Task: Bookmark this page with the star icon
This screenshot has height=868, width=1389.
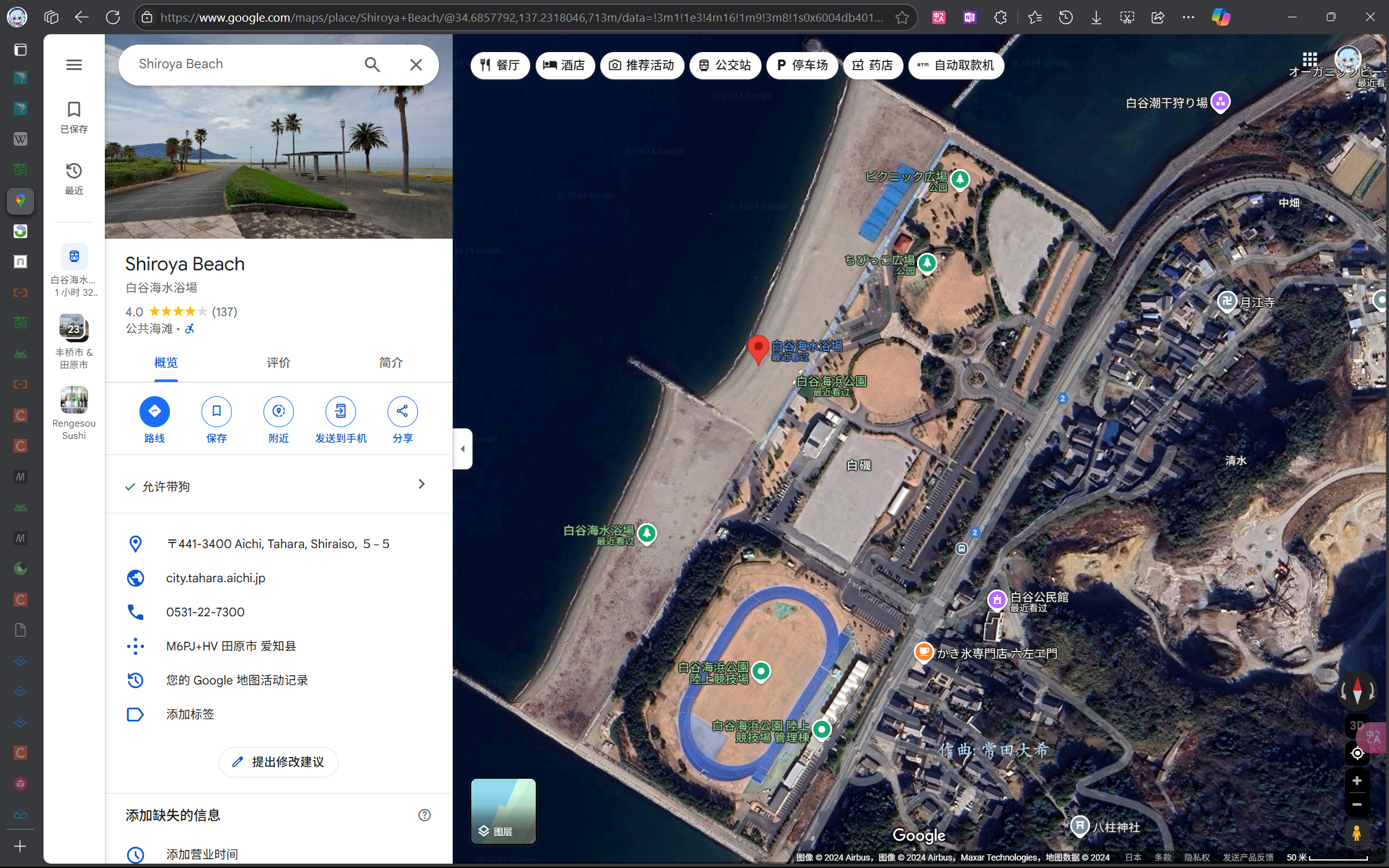Action: pos(902,17)
